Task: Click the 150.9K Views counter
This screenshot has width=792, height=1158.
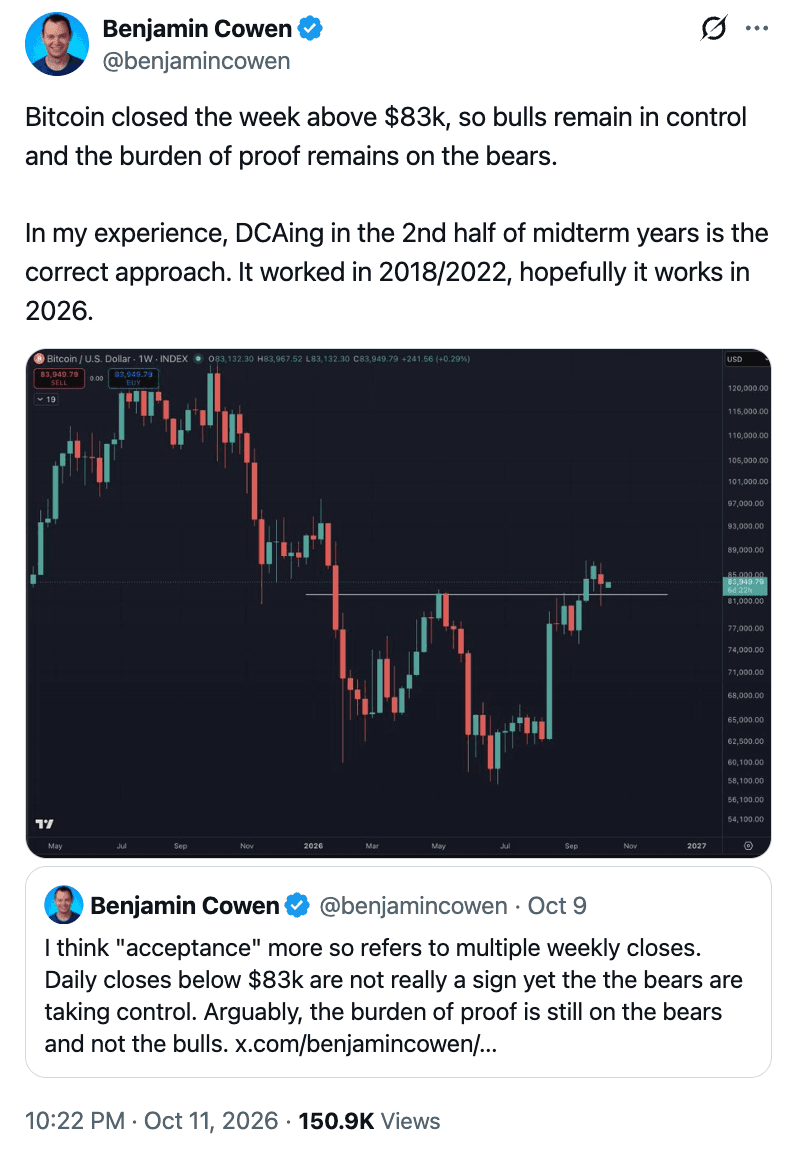Action: pos(369,1120)
